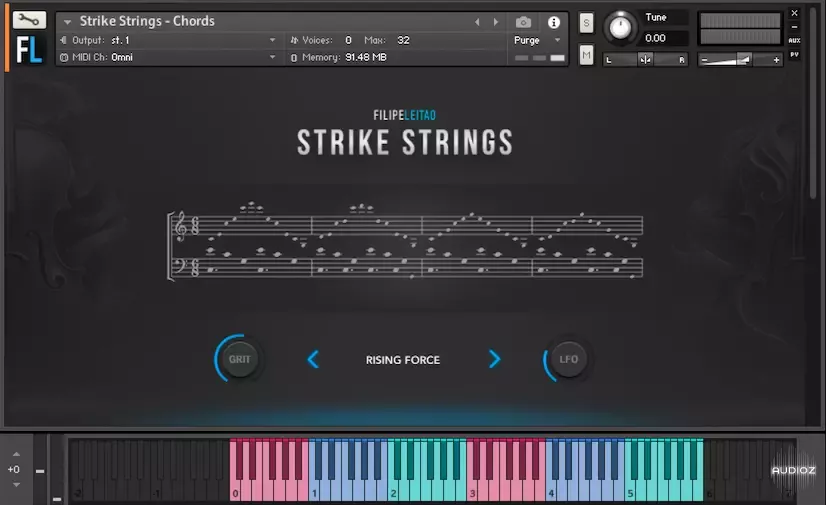
Task: Select the Strike Strings - Chords instrument name
Action: (147, 21)
